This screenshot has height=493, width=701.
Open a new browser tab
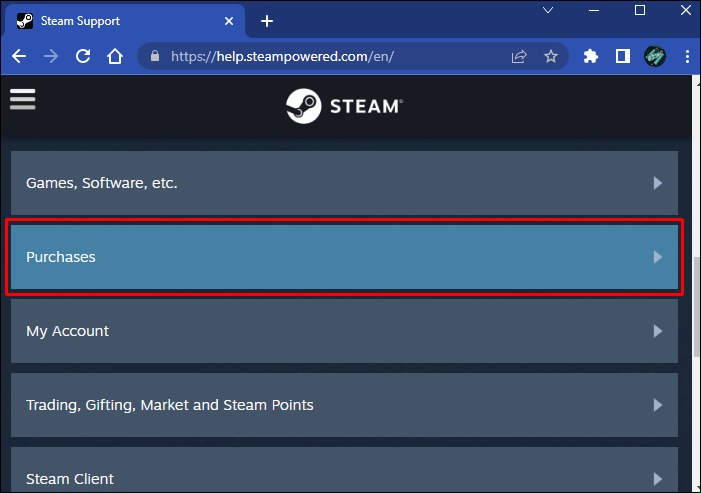click(x=267, y=21)
